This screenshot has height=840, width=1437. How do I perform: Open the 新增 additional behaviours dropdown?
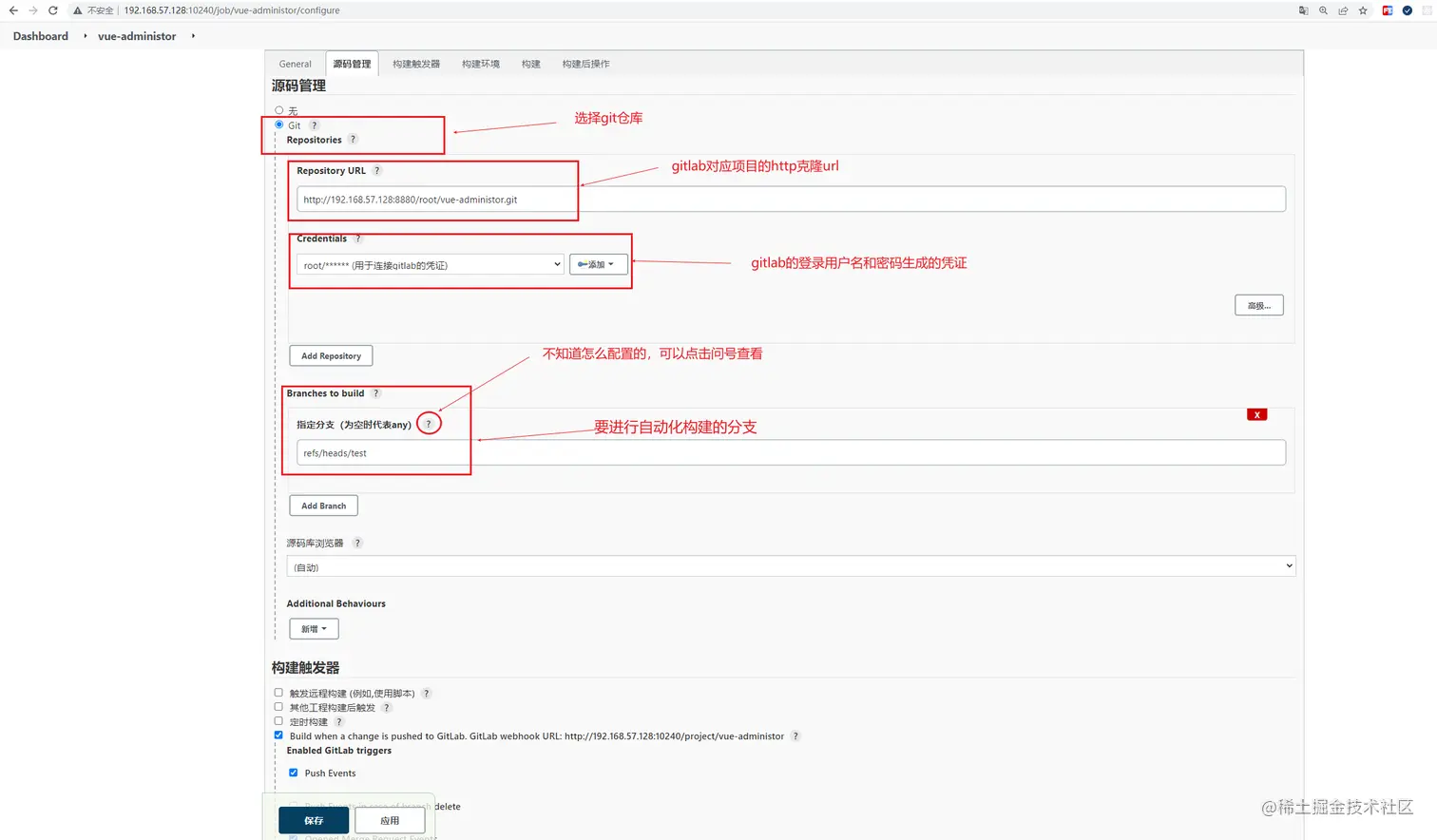[314, 629]
